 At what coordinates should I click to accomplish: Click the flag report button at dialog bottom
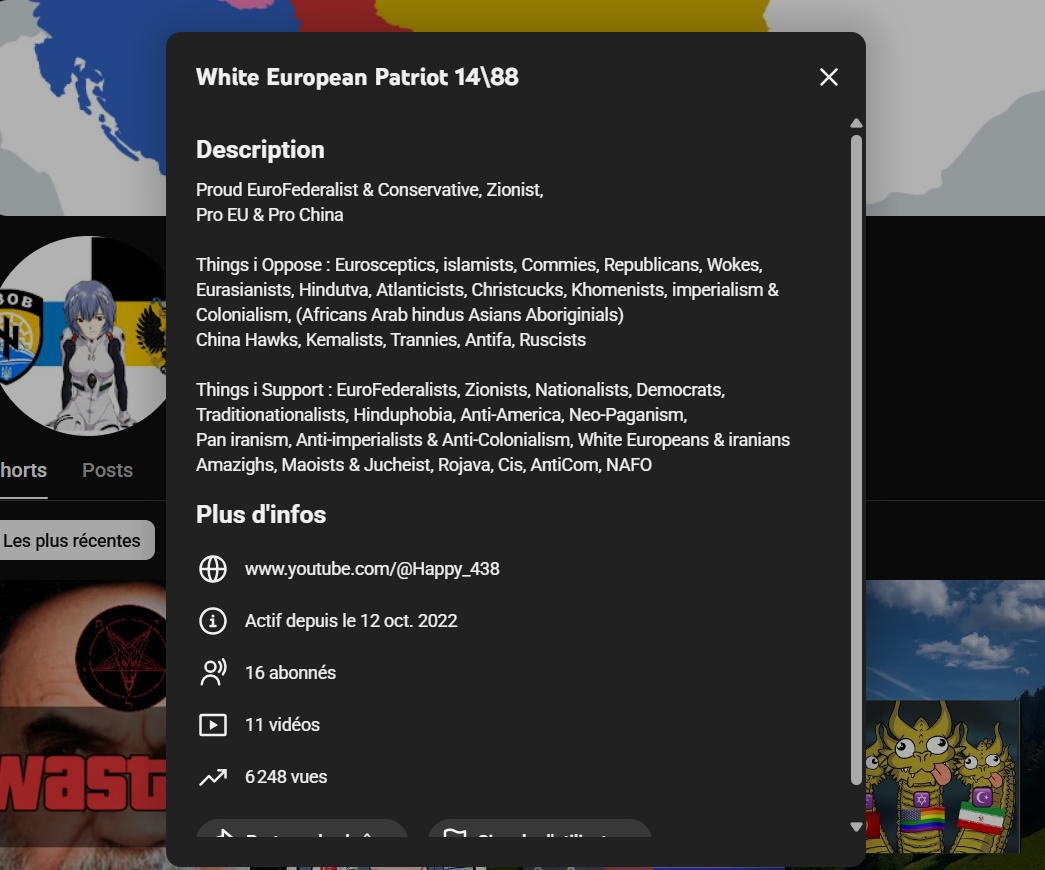(540, 829)
